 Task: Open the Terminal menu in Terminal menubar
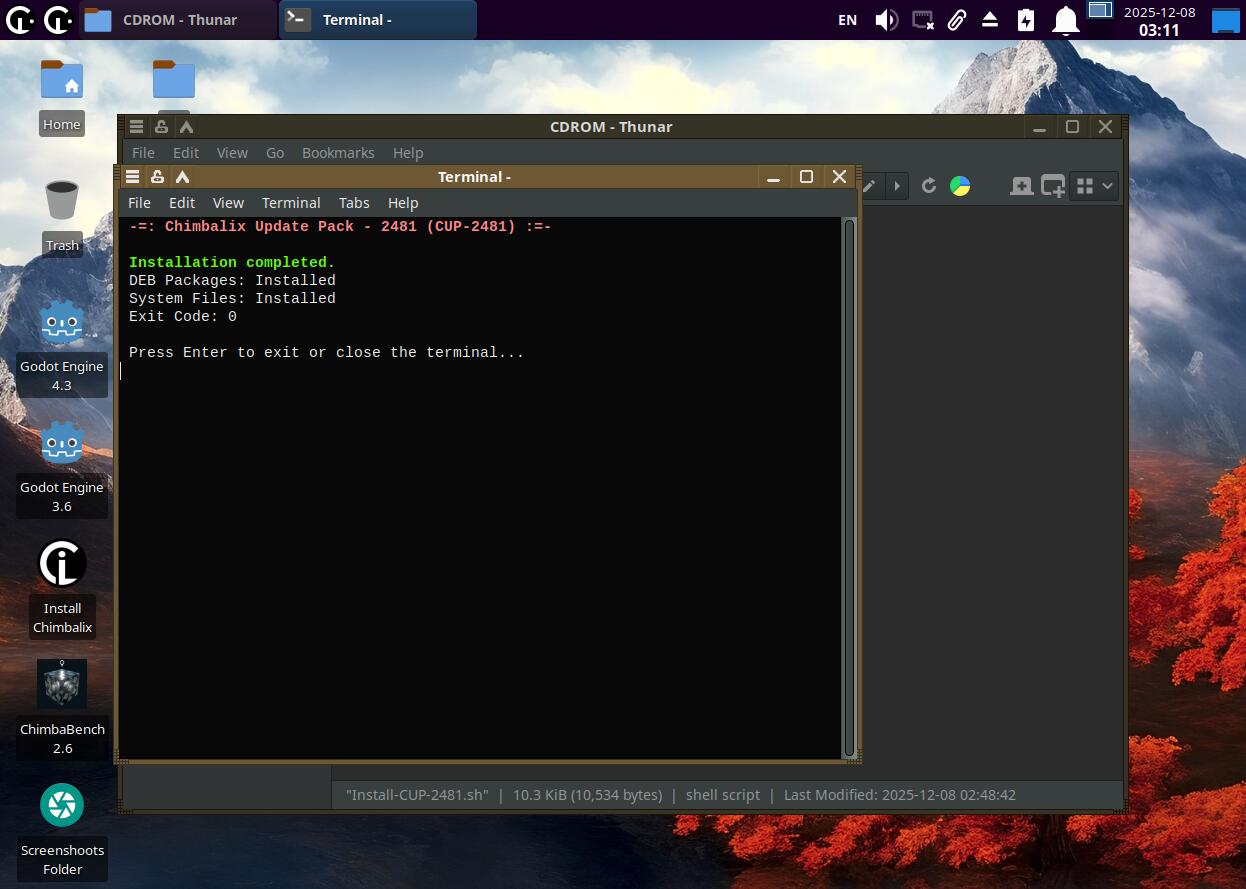coord(291,203)
